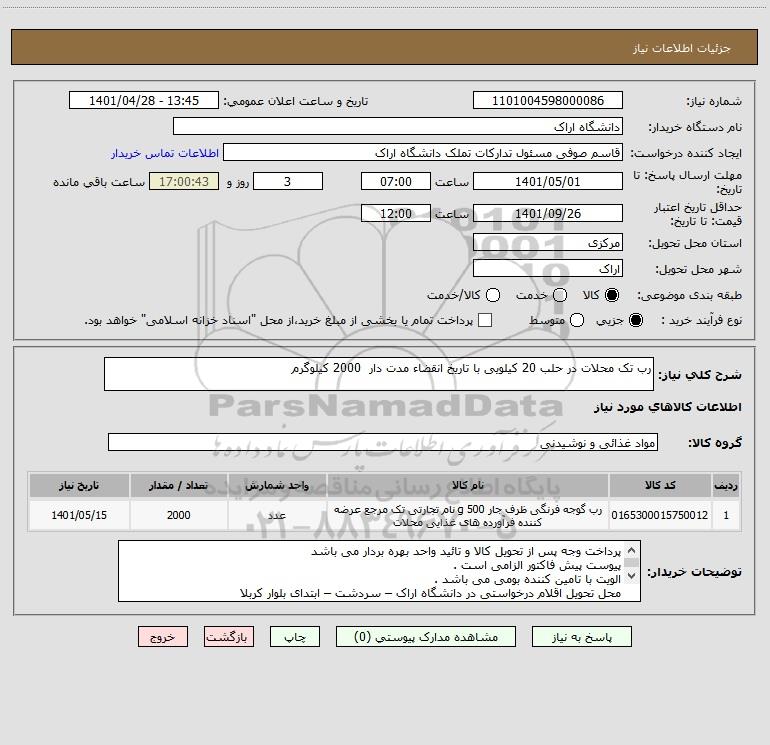Click the response deadline time 07:00

(396, 181)
